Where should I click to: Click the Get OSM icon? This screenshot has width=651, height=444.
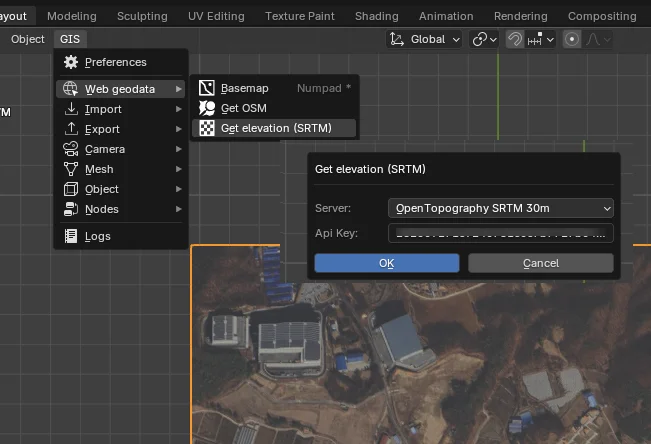coord(207,108)
